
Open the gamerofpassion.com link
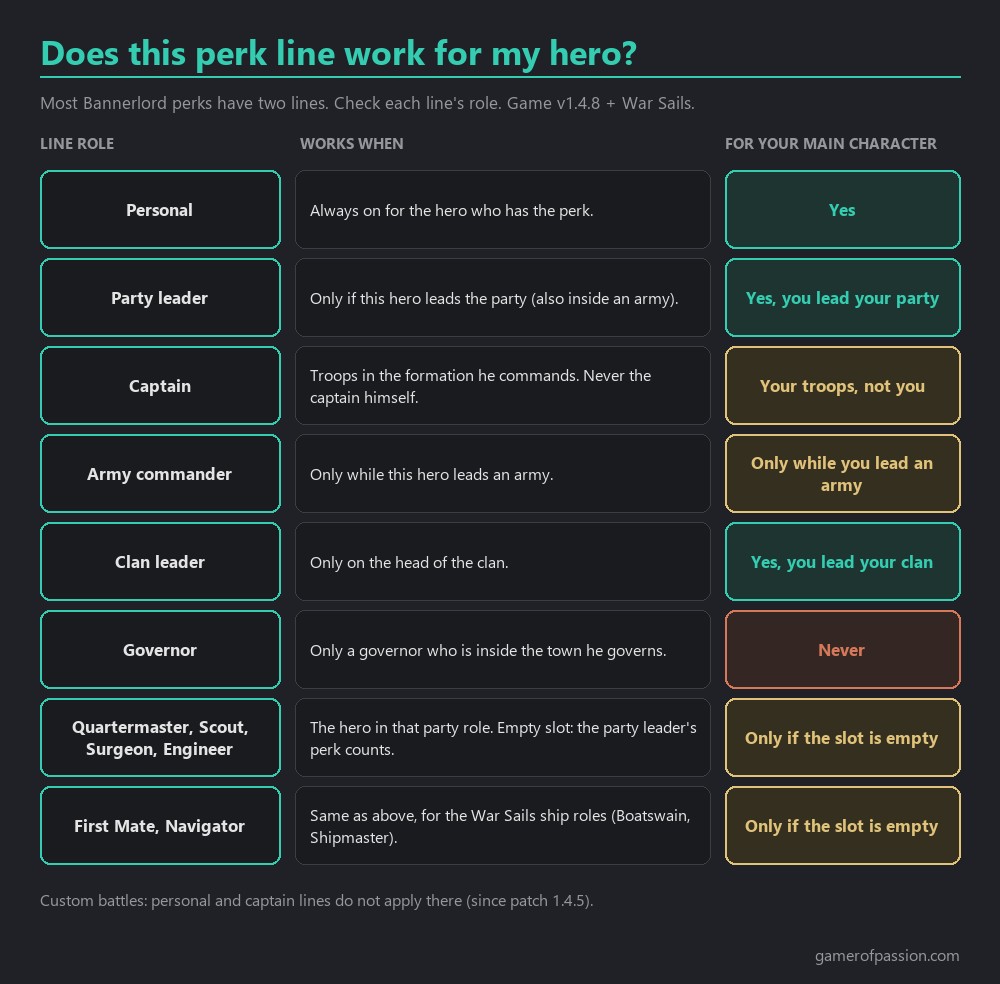pos(886,956)
